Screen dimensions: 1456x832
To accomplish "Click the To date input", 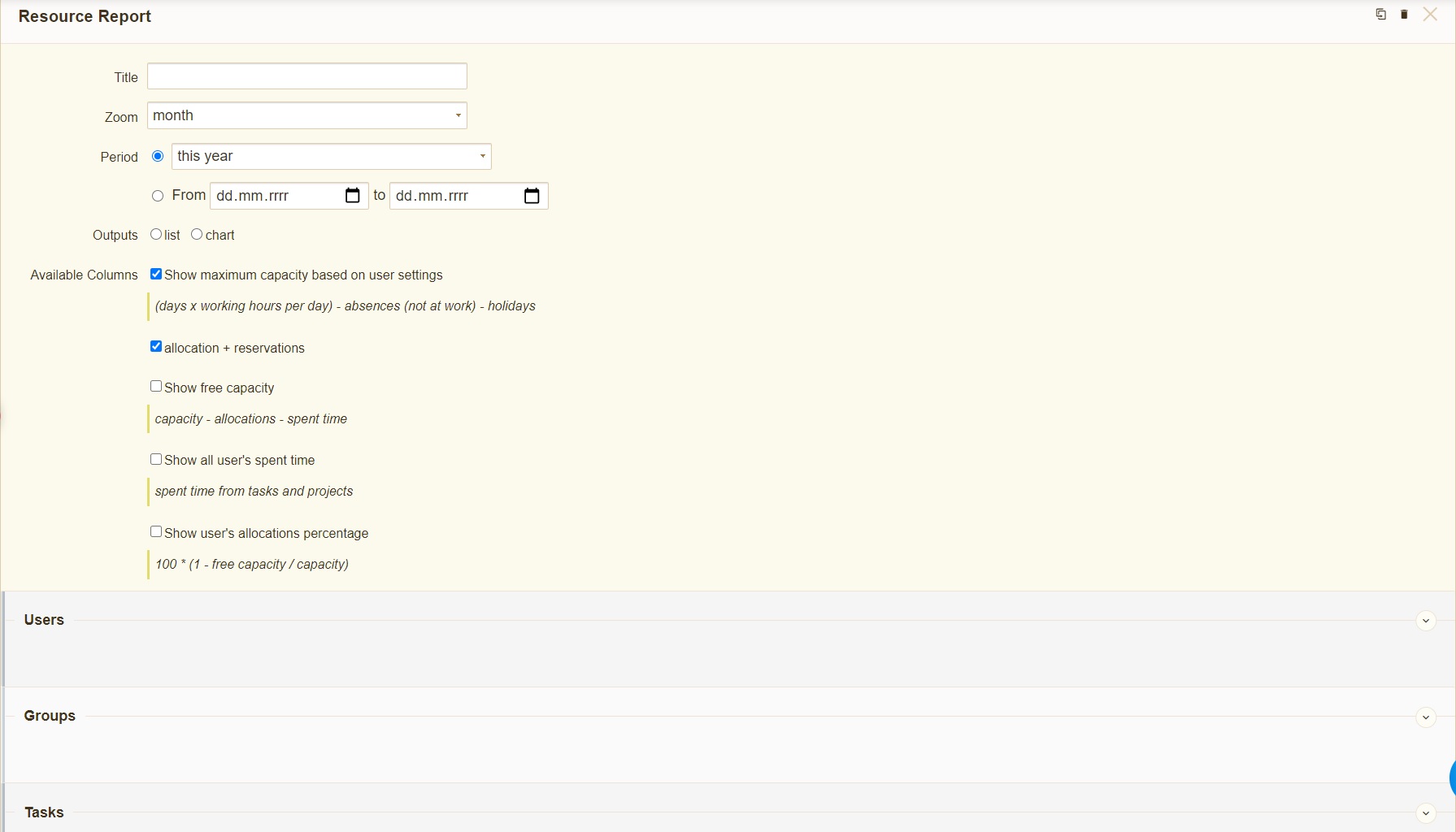I will (469, 196).
